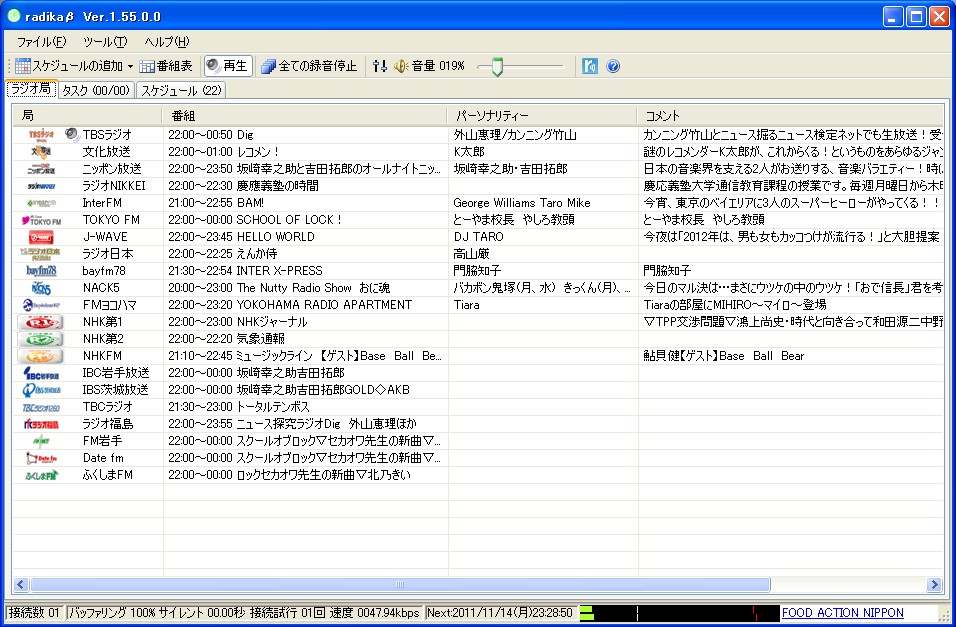Click the TBSラジオ station logo

(41, 135)
